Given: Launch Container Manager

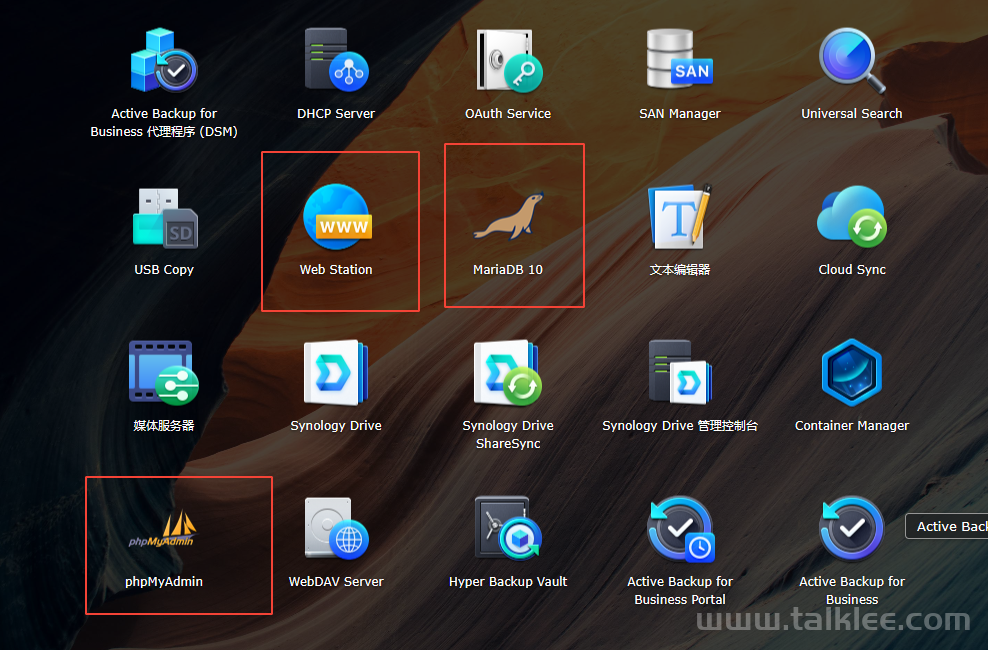Looking at the screenshot, I should pos(852,373).
